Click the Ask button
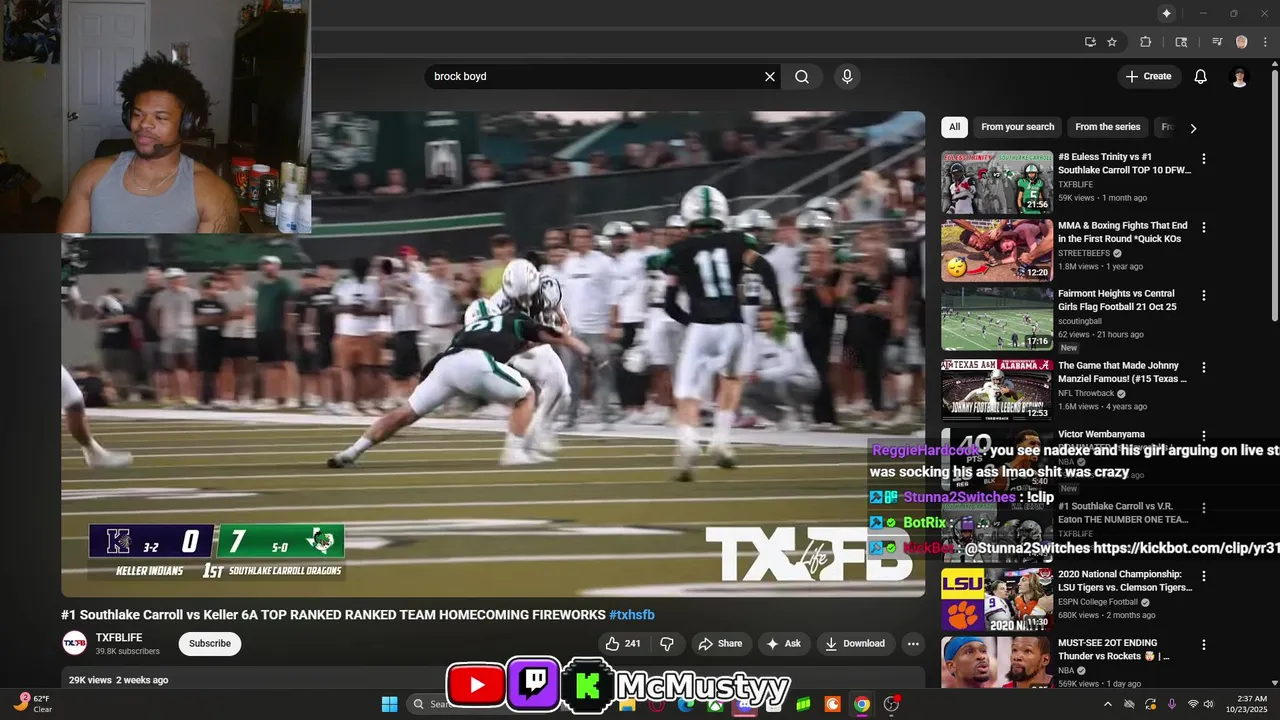Image resolution: width=1280 pixels, height=720 pixels. tap(783, 644)
